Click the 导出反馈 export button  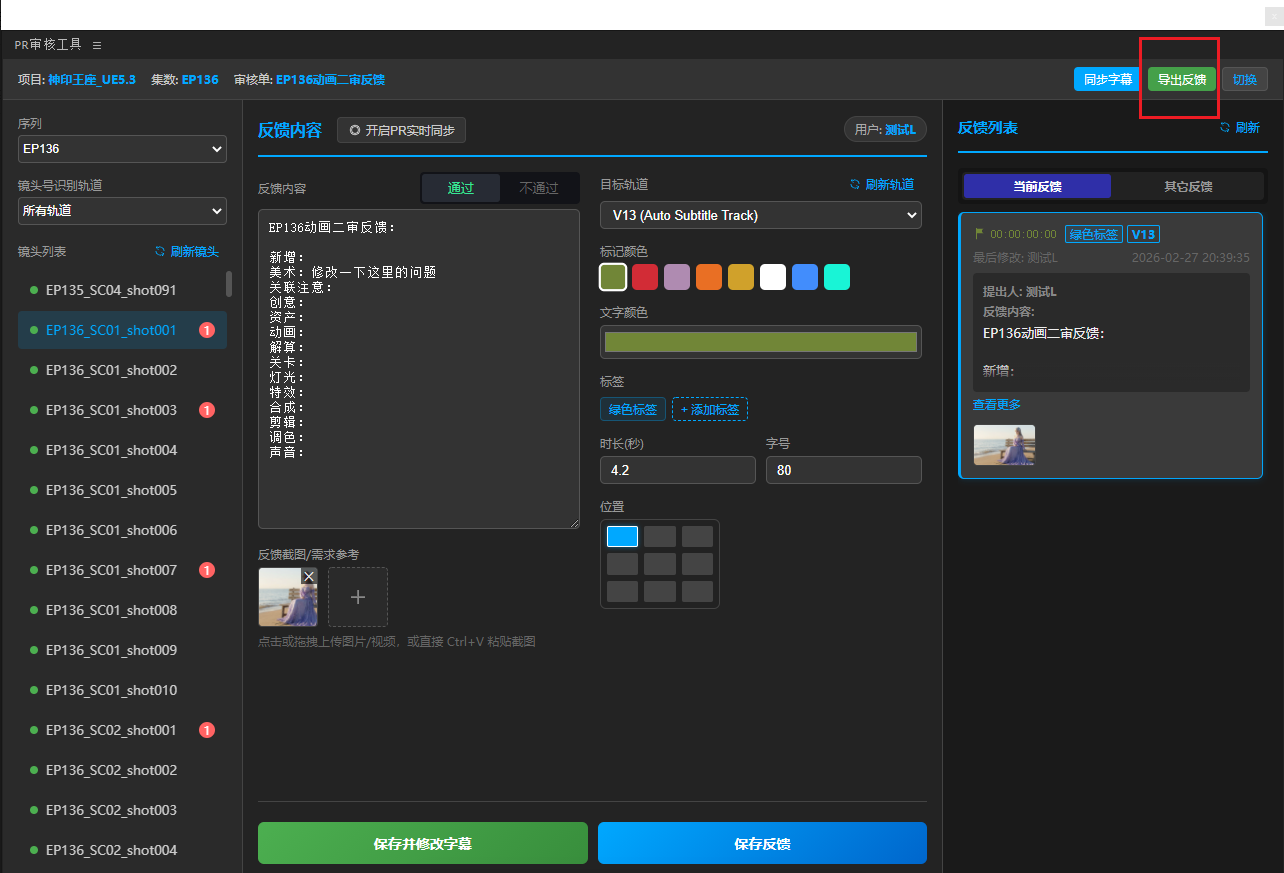[1181, 80]
